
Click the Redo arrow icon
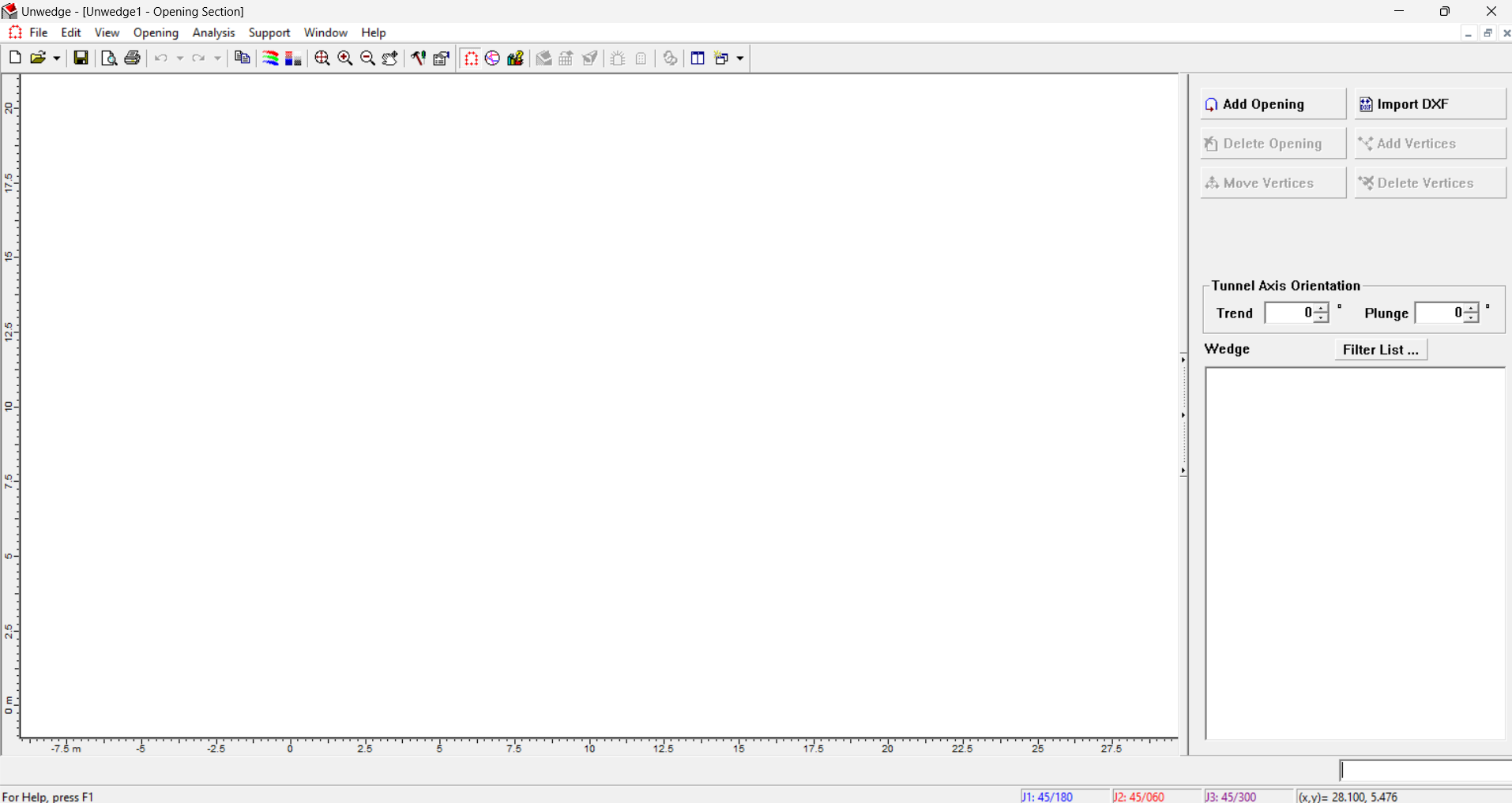[198, 58]
